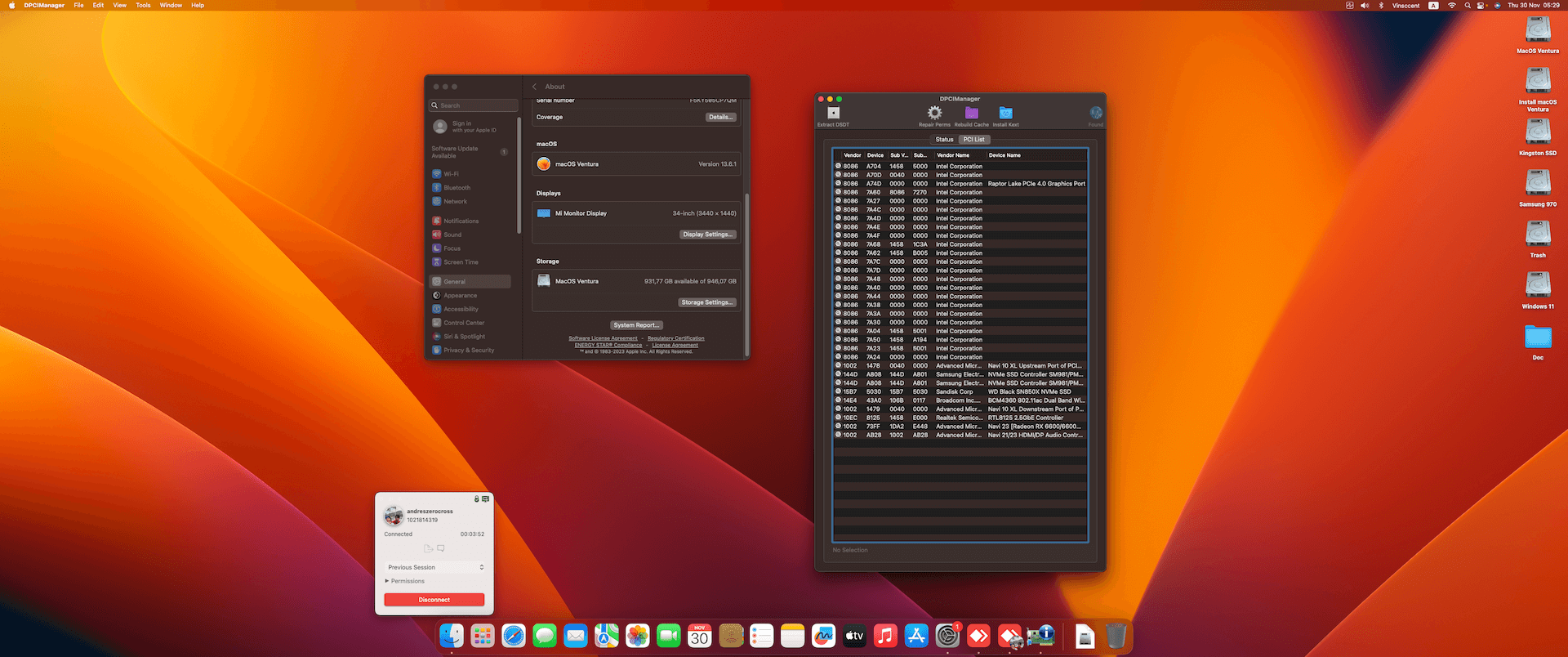Open Trash from the Dock

click(1116, 636)
